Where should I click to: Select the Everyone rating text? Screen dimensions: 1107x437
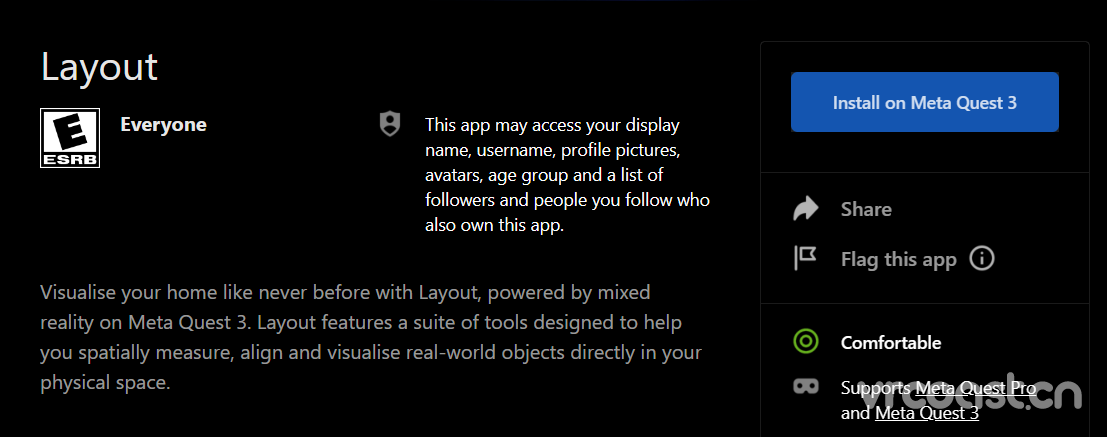(x=164, y=125)
